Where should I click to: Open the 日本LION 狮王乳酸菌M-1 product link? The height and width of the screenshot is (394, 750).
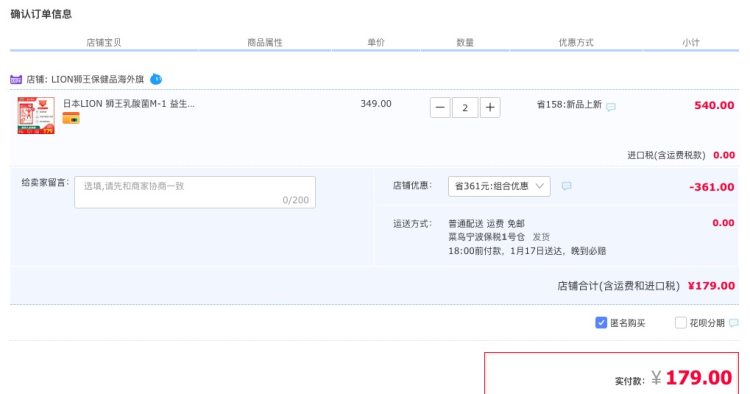pos(129,104)
